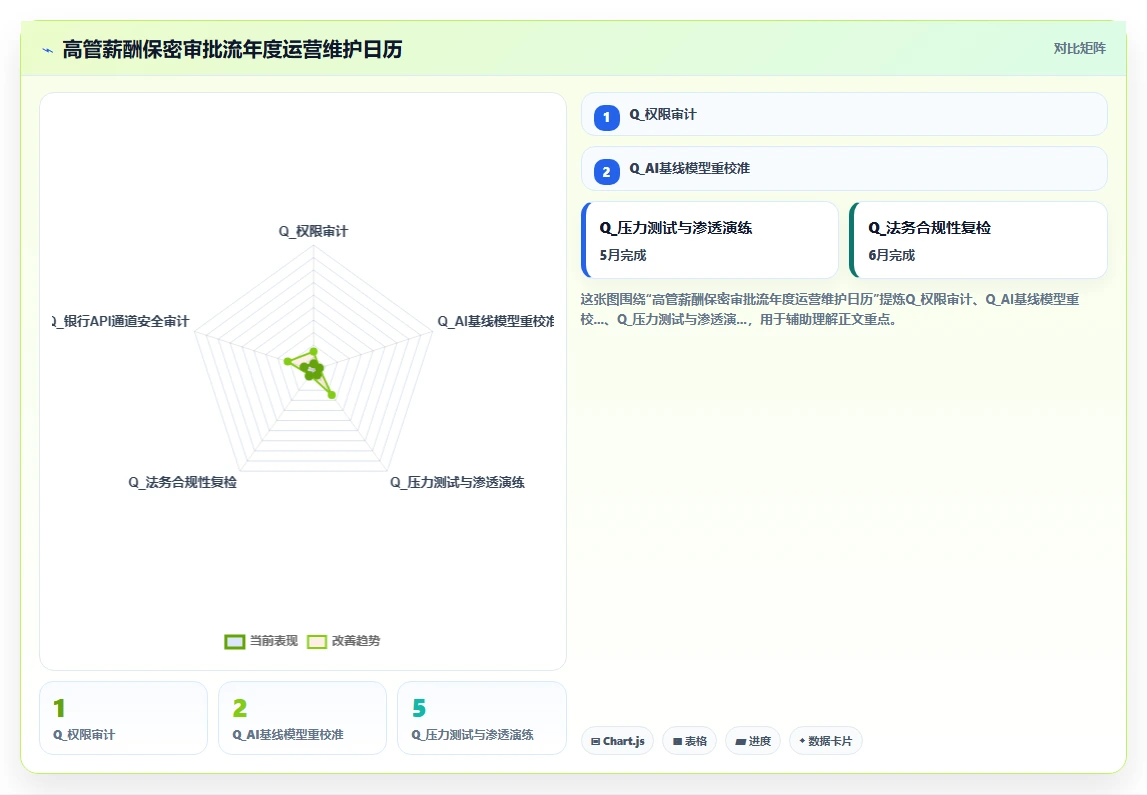Select the Q_法务合规性复检 6月完成 card
This screenshot has width=1147, height=795.
(978, 240)
